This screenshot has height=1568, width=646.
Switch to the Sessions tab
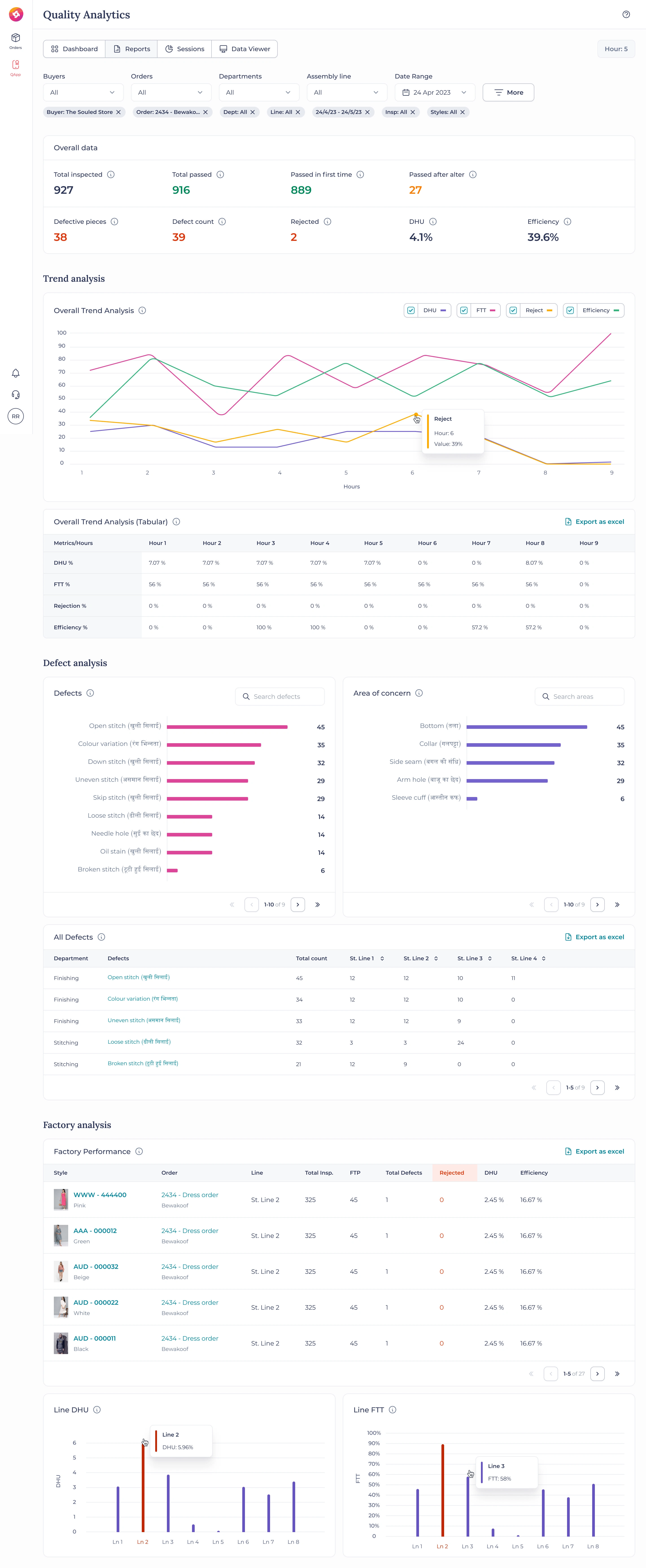(184, 49)
